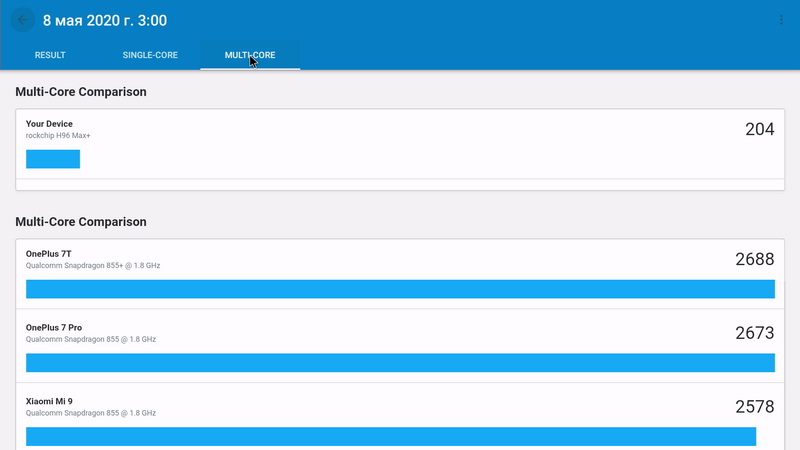Screen dimensions: 800x450
Task: Click the OnePlus 7 Pro score 2673
Action: point(754,333)
